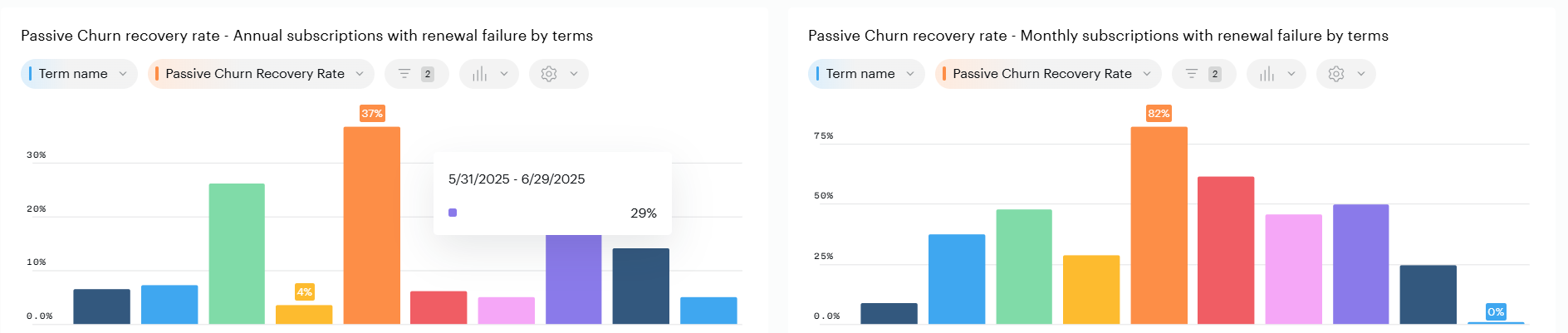This screenshot has width=1568, height=333.
Task: Open Annual chart's Passive Churn Recovery Rate dropdown
Action: pos(261,74)
